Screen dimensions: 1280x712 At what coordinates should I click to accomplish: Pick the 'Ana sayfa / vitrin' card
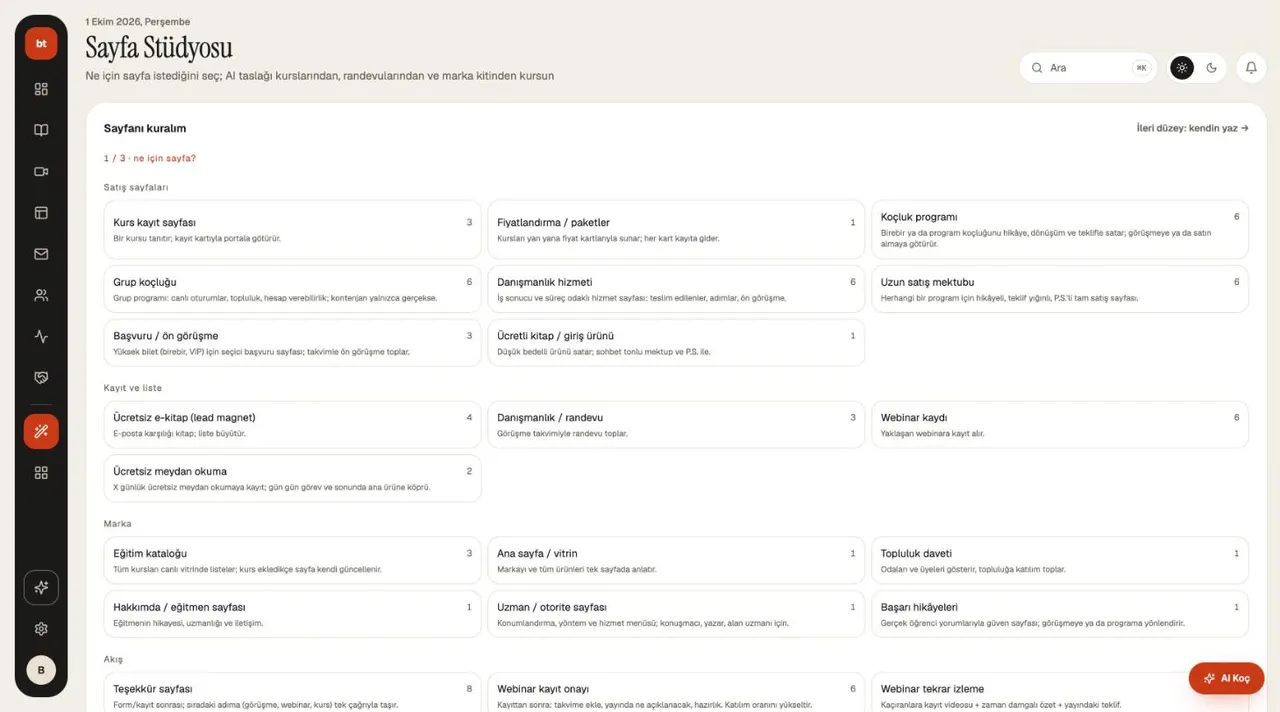(x=676, y=560)
